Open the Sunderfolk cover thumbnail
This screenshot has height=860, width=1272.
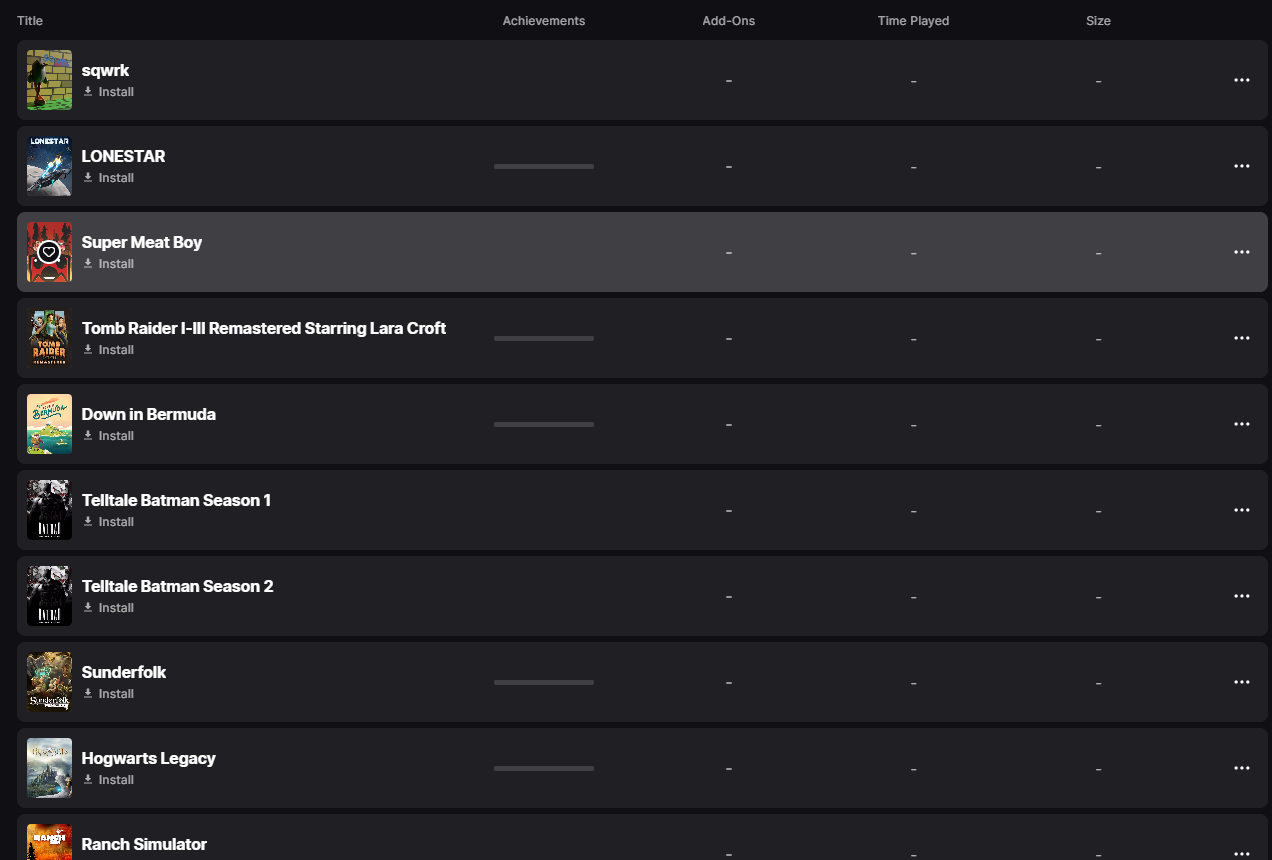pos(49,682)
